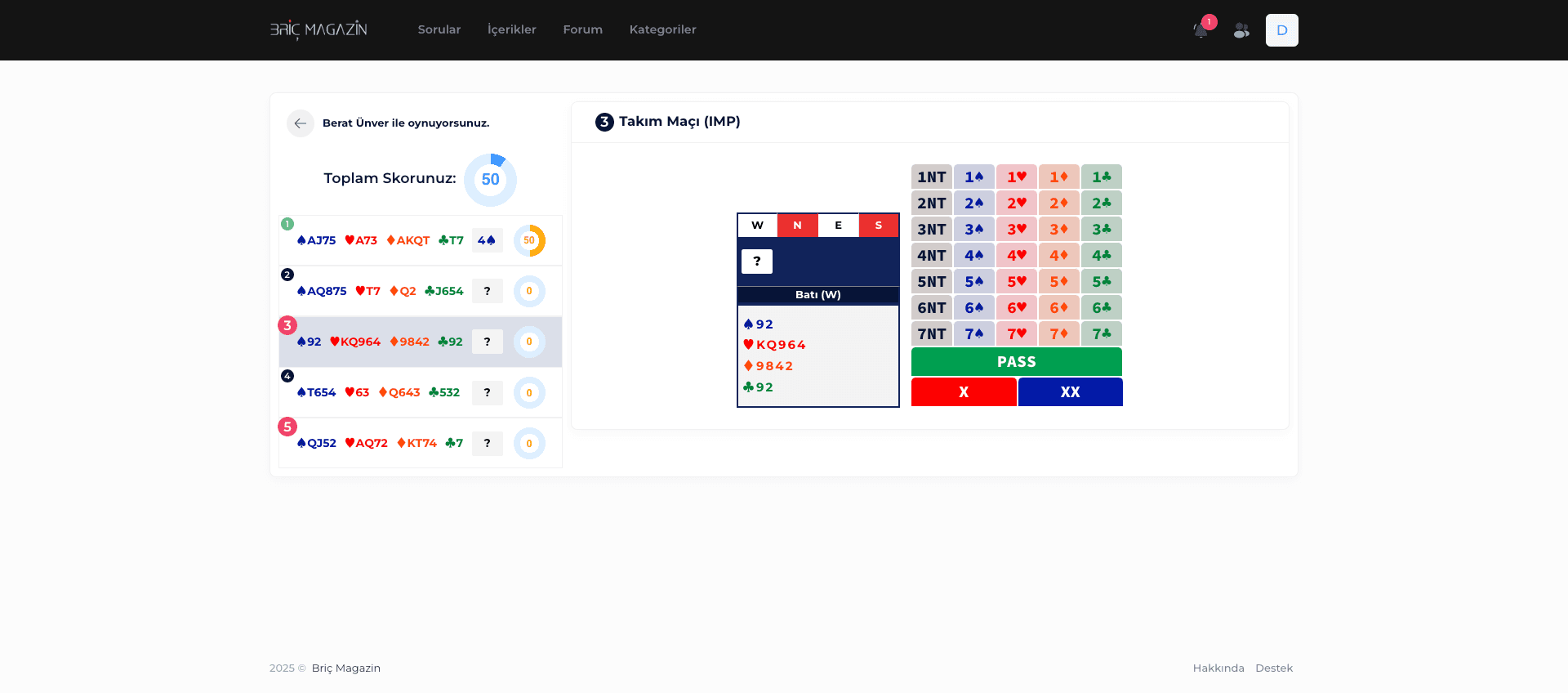Bid 7NT
The image size is (1568, 693).
[932, 333]
